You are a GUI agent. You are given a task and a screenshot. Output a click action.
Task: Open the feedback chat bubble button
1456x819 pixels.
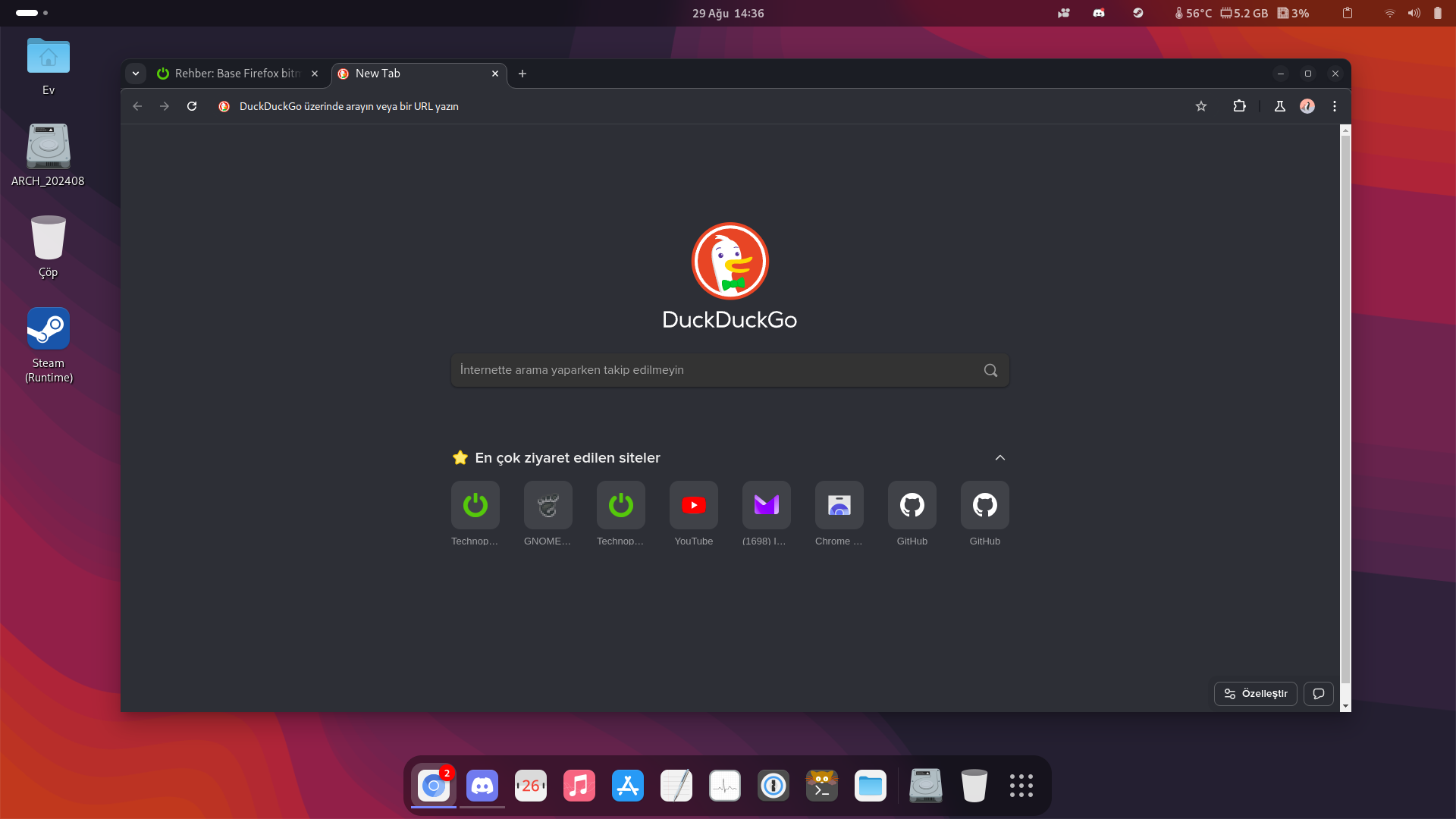(x=1319, y=694)
